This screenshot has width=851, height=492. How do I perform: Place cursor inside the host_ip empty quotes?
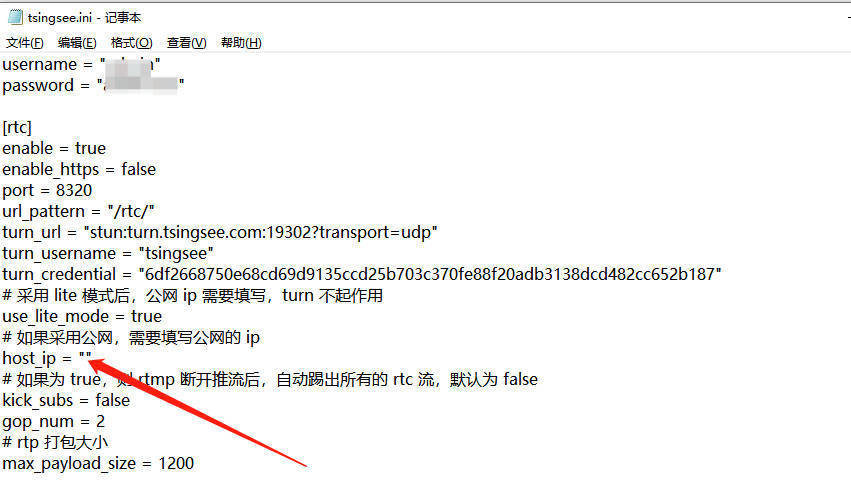(85, 357)
